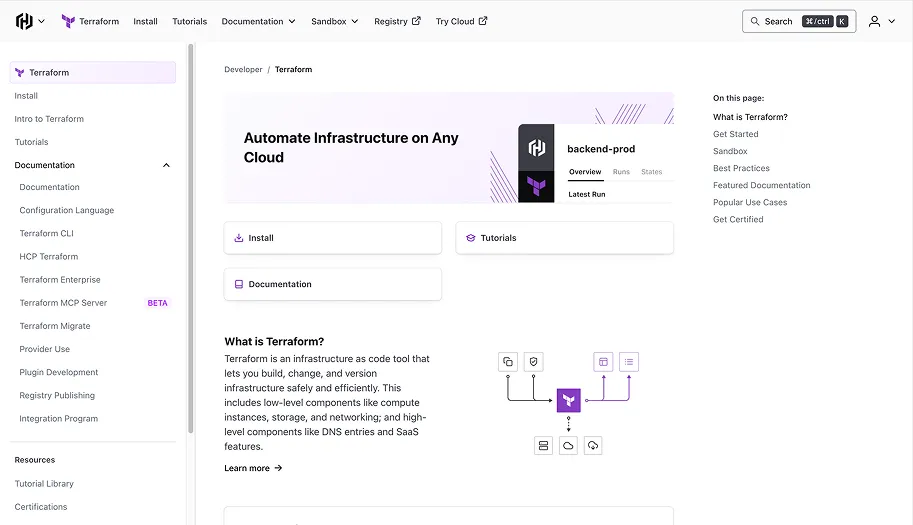Jump to Best Practices section link
The image size is (913, 525).
[x=741, y=168]
